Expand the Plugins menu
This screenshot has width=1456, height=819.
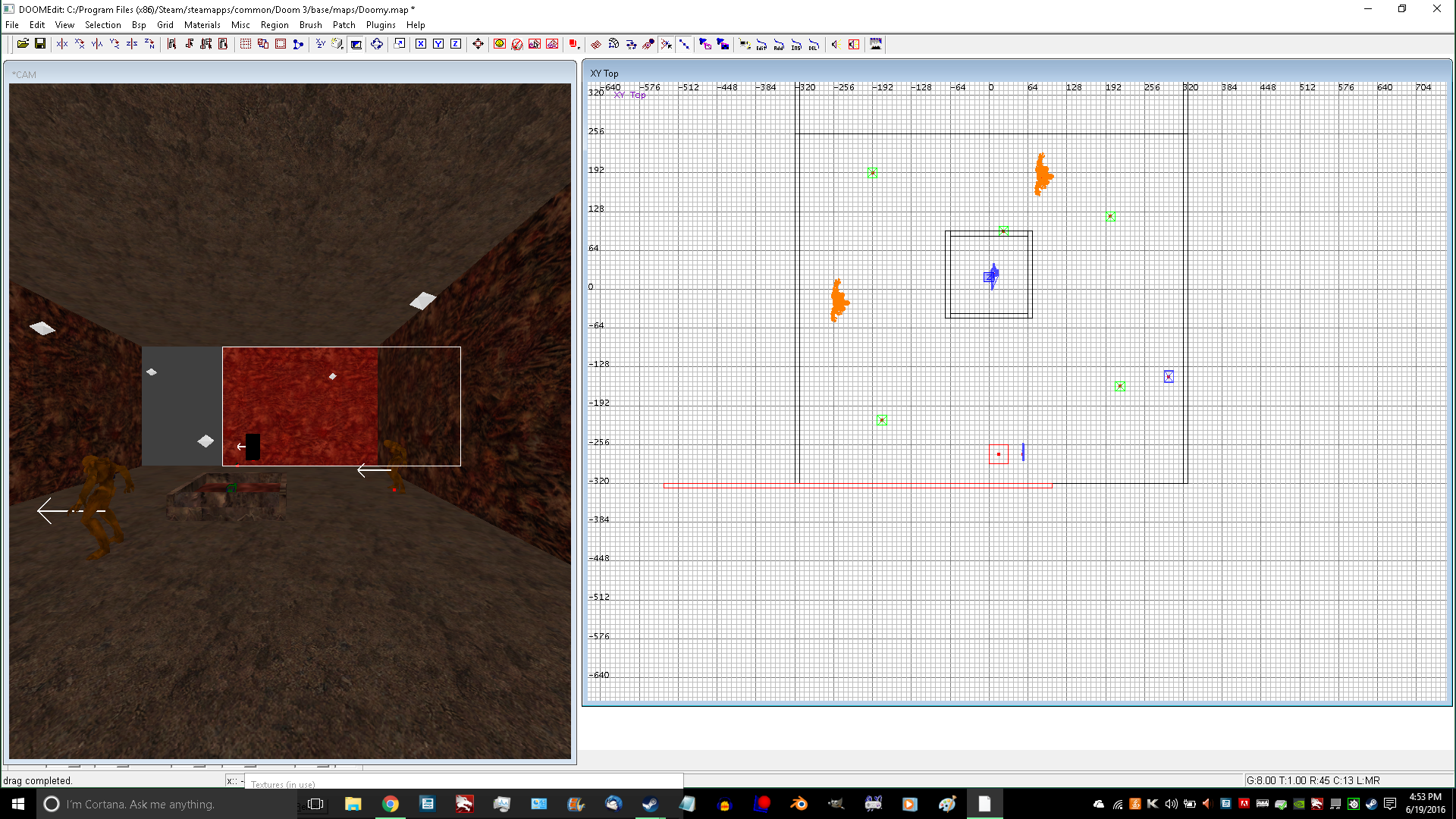381,25
